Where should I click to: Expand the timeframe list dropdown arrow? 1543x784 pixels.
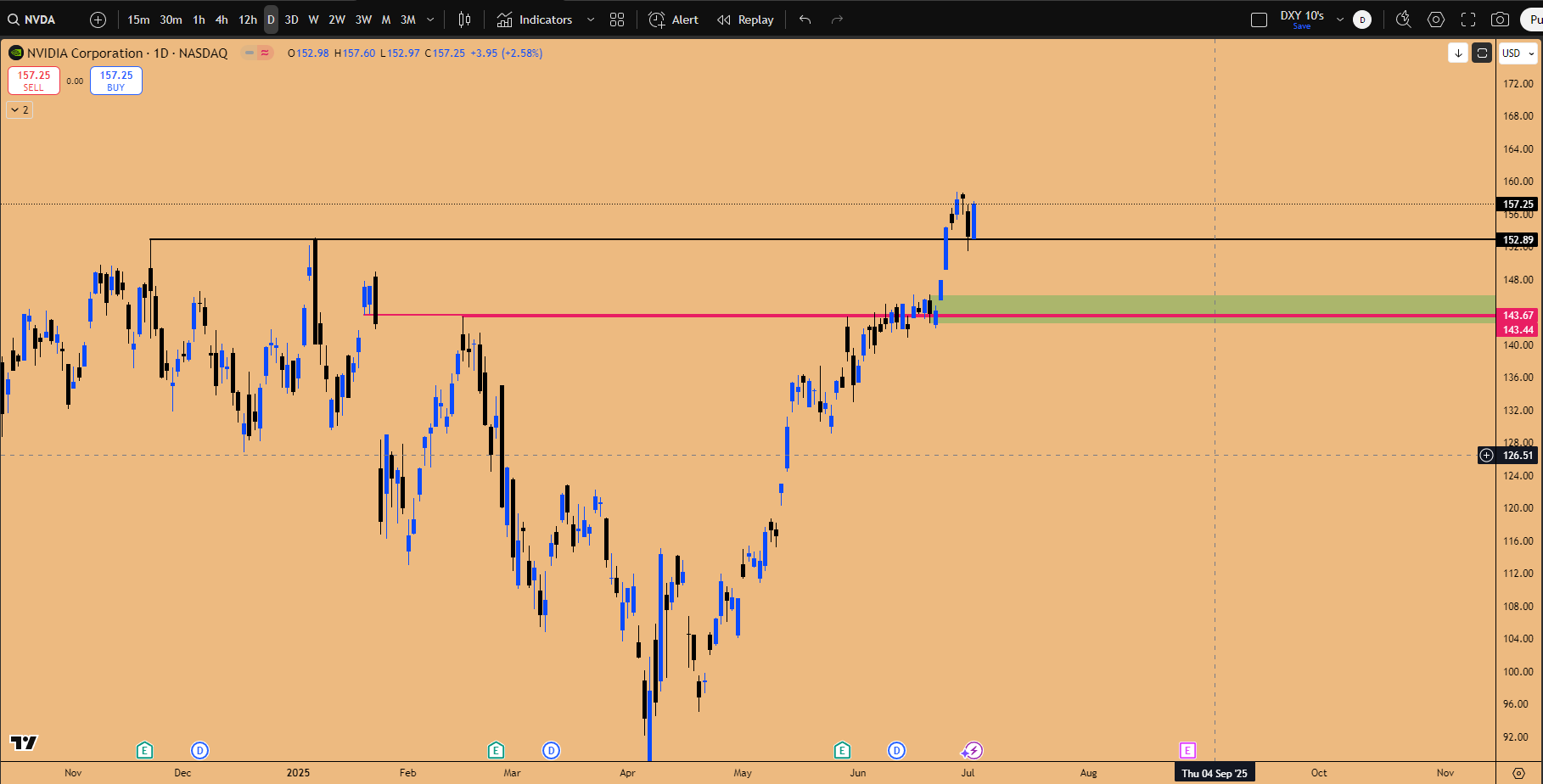pos(430,20)
